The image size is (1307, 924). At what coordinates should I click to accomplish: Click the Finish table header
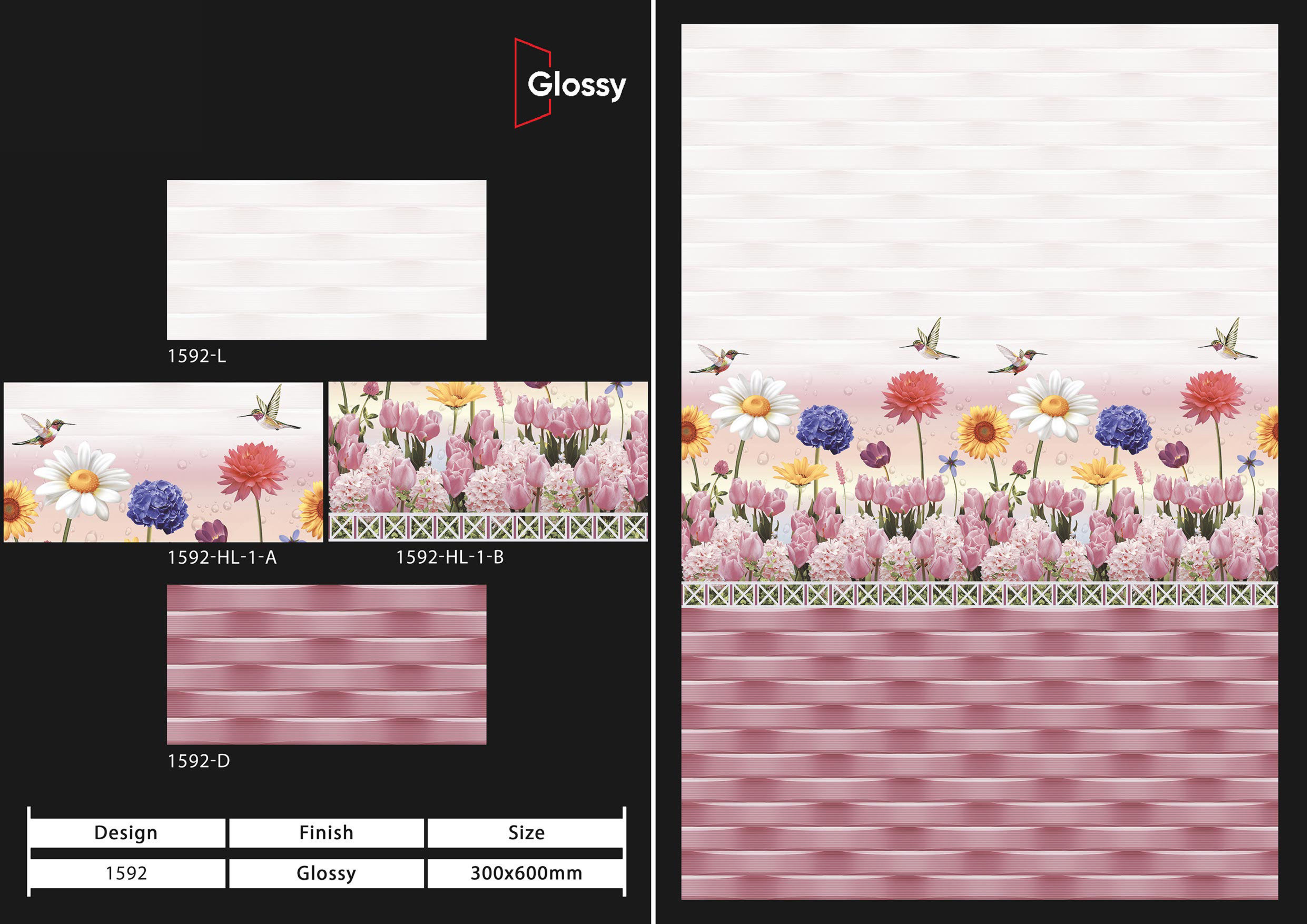[x=326, y=833]
